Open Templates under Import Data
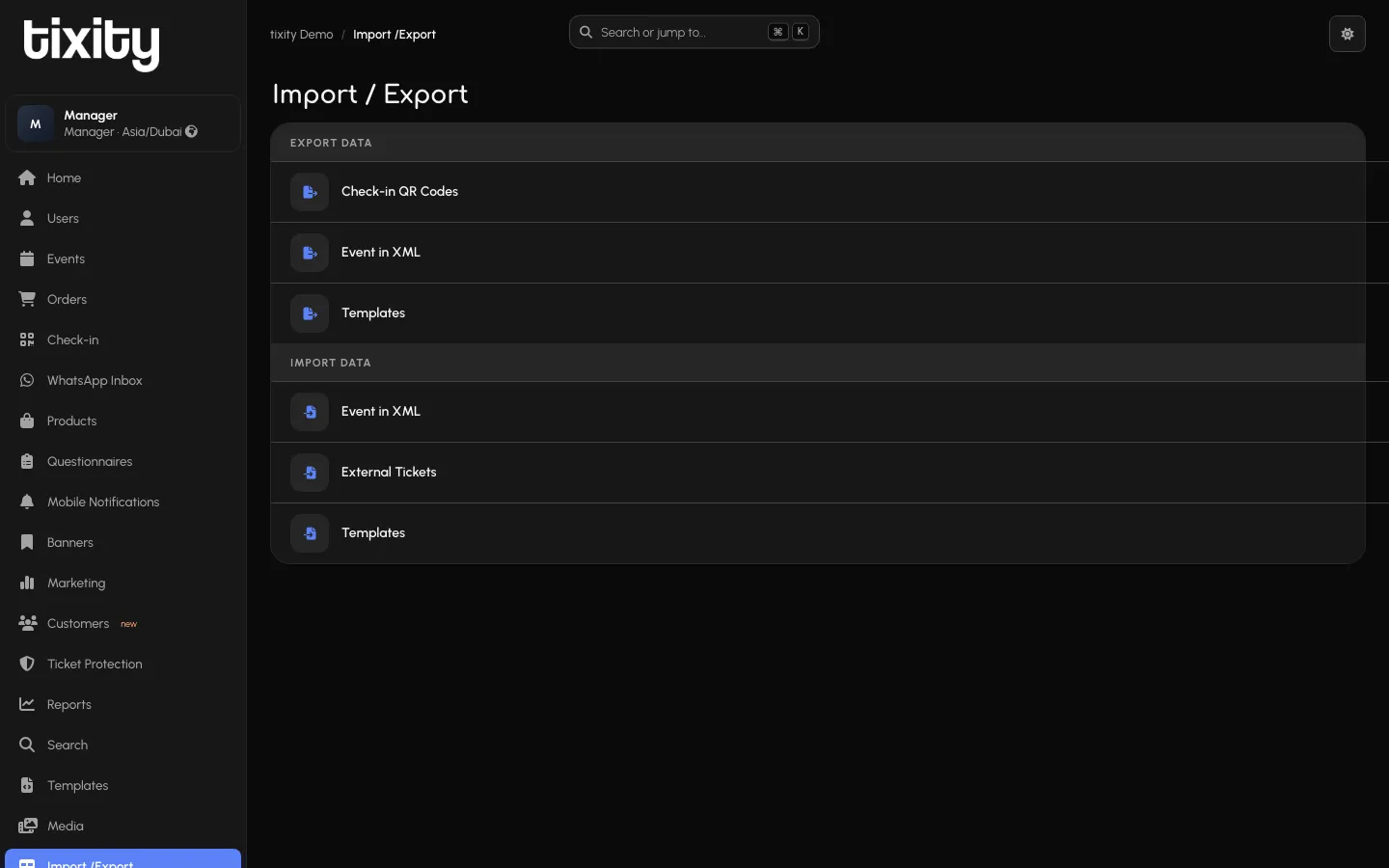Image resolution: width=1389 pixels, height=868 pixels. 818,533
